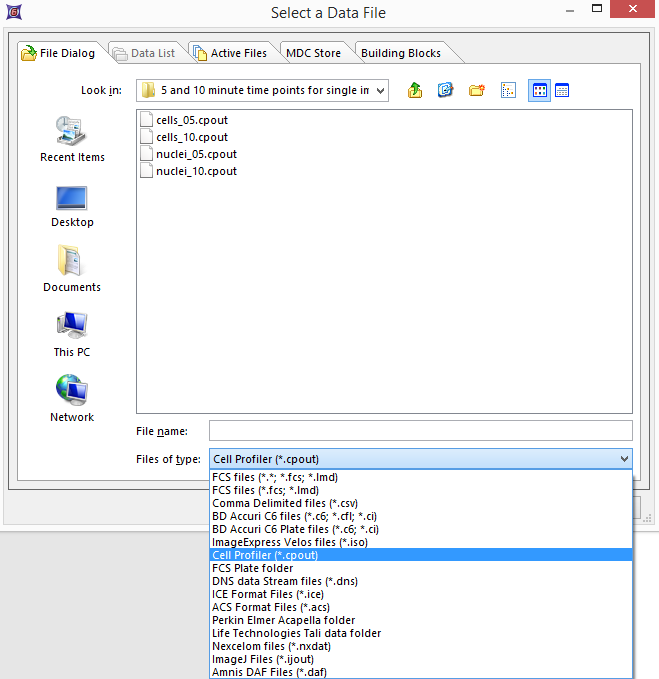This screenshot has height=679, width=659.
Task: Open Network in the places sidebar
Action: (x=72, y=399)
